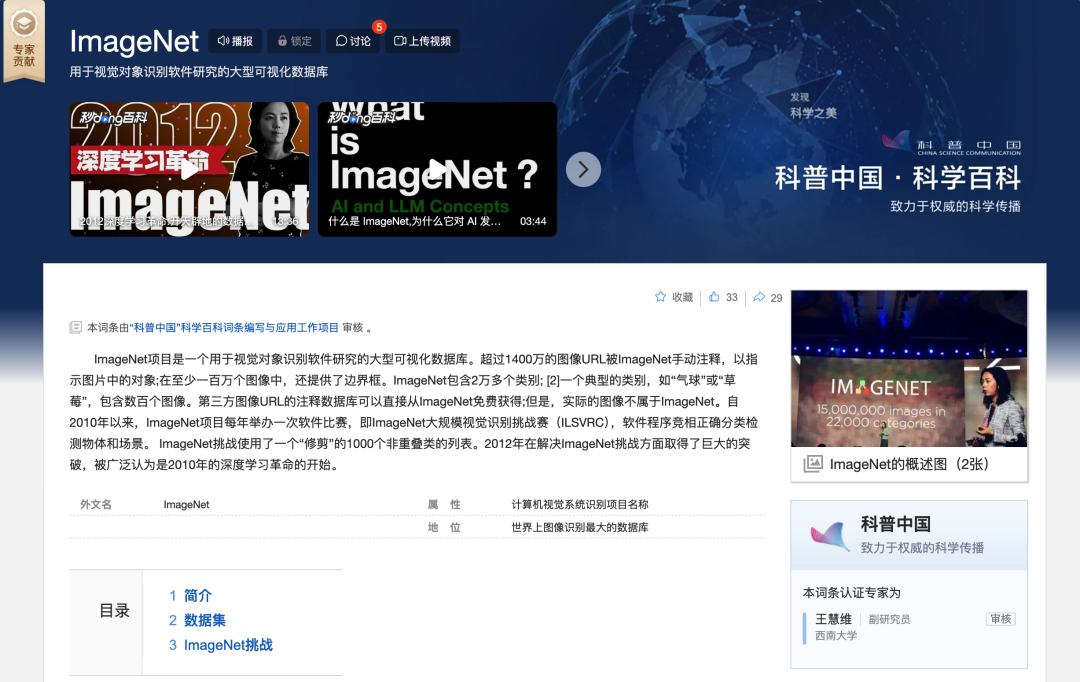Click the 副研究员 title text
Screen dimensions: 1080x682
click(x=889, y=619)
